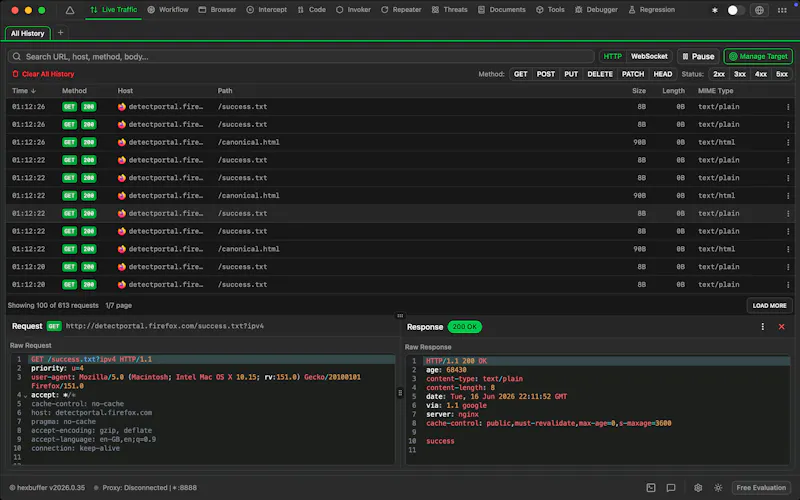800x500 pixels.
Task: Click the Manage Target button
Action: click(x=758, y=56)
